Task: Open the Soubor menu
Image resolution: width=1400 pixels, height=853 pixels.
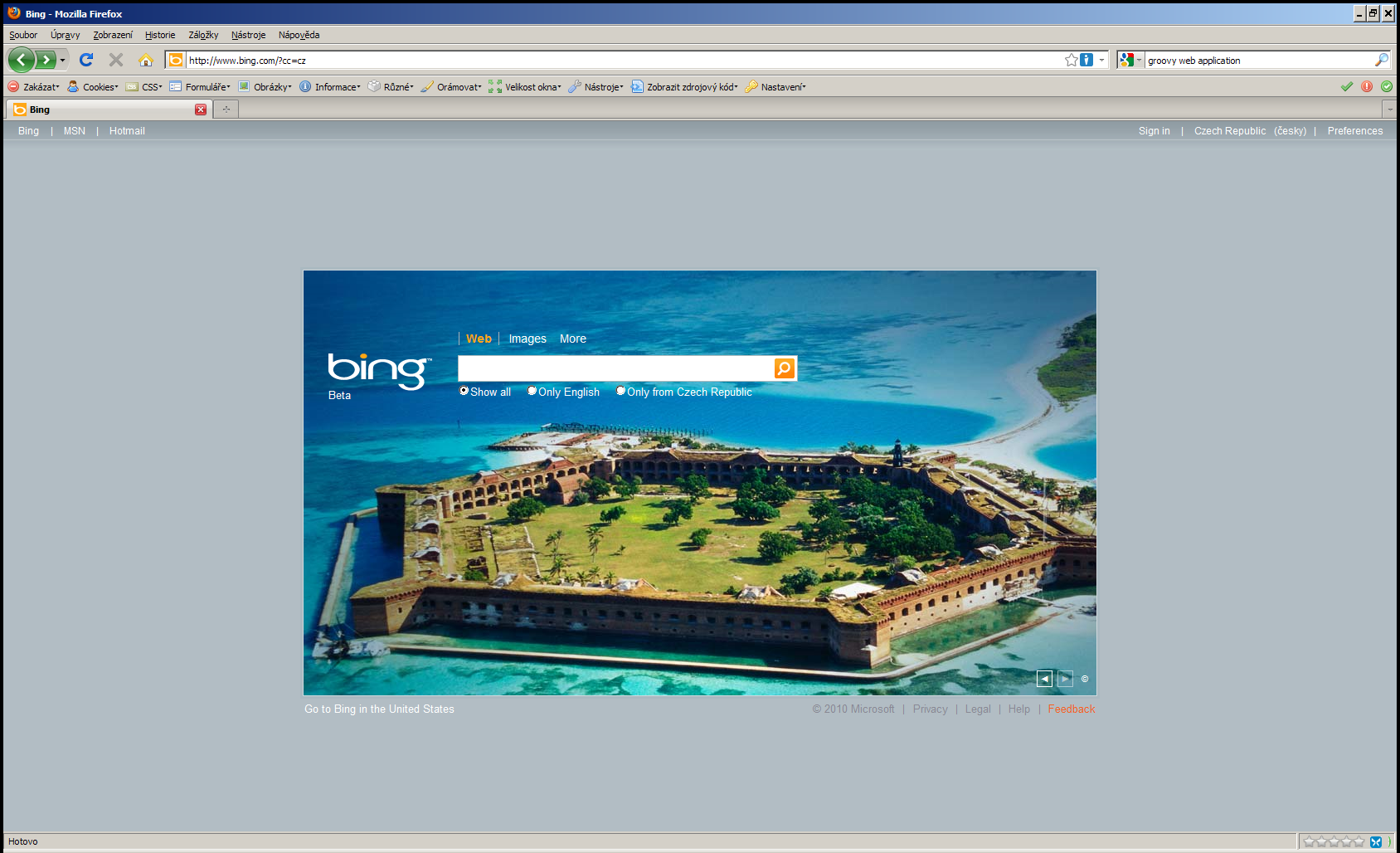Action: pos(23,35)
